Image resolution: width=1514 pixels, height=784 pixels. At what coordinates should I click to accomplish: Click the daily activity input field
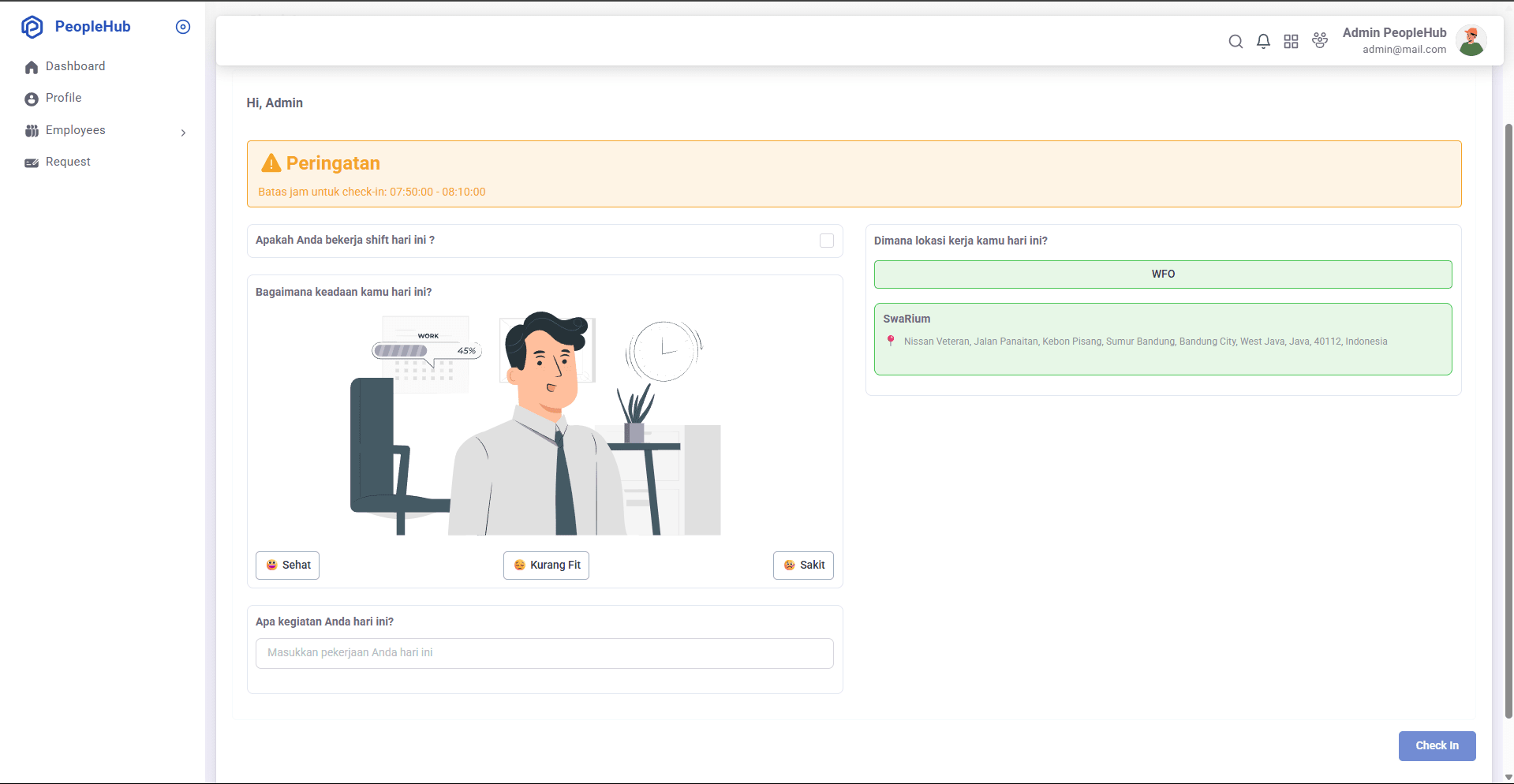(x=544, y=652)
